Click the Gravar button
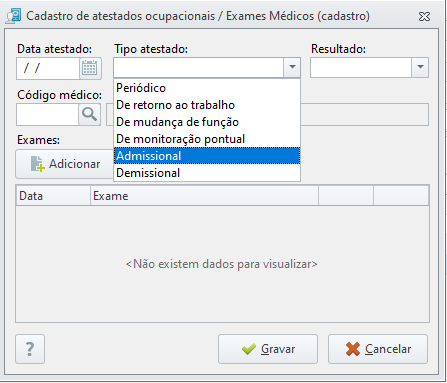Viewport: 447px width, 383px height. 268,349
